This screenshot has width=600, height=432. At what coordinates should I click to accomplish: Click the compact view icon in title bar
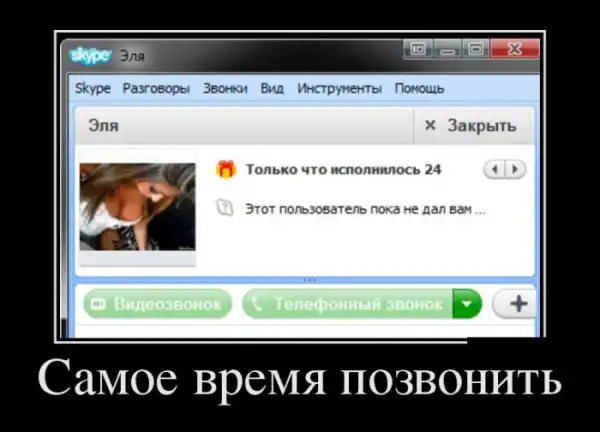[x=417, y=49]
